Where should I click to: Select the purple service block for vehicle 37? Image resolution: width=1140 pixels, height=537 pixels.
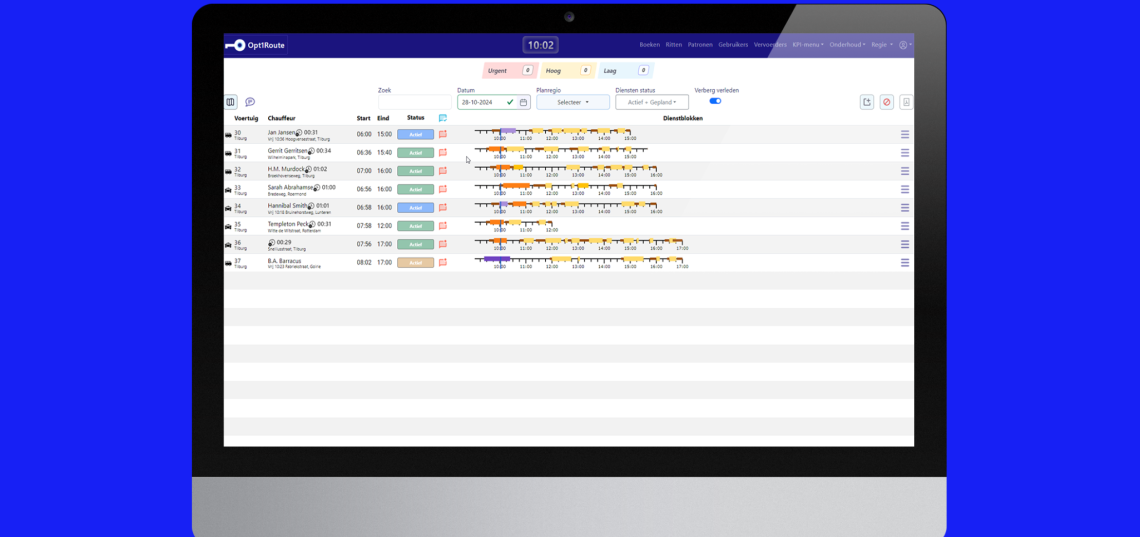(x=496, y=258)
